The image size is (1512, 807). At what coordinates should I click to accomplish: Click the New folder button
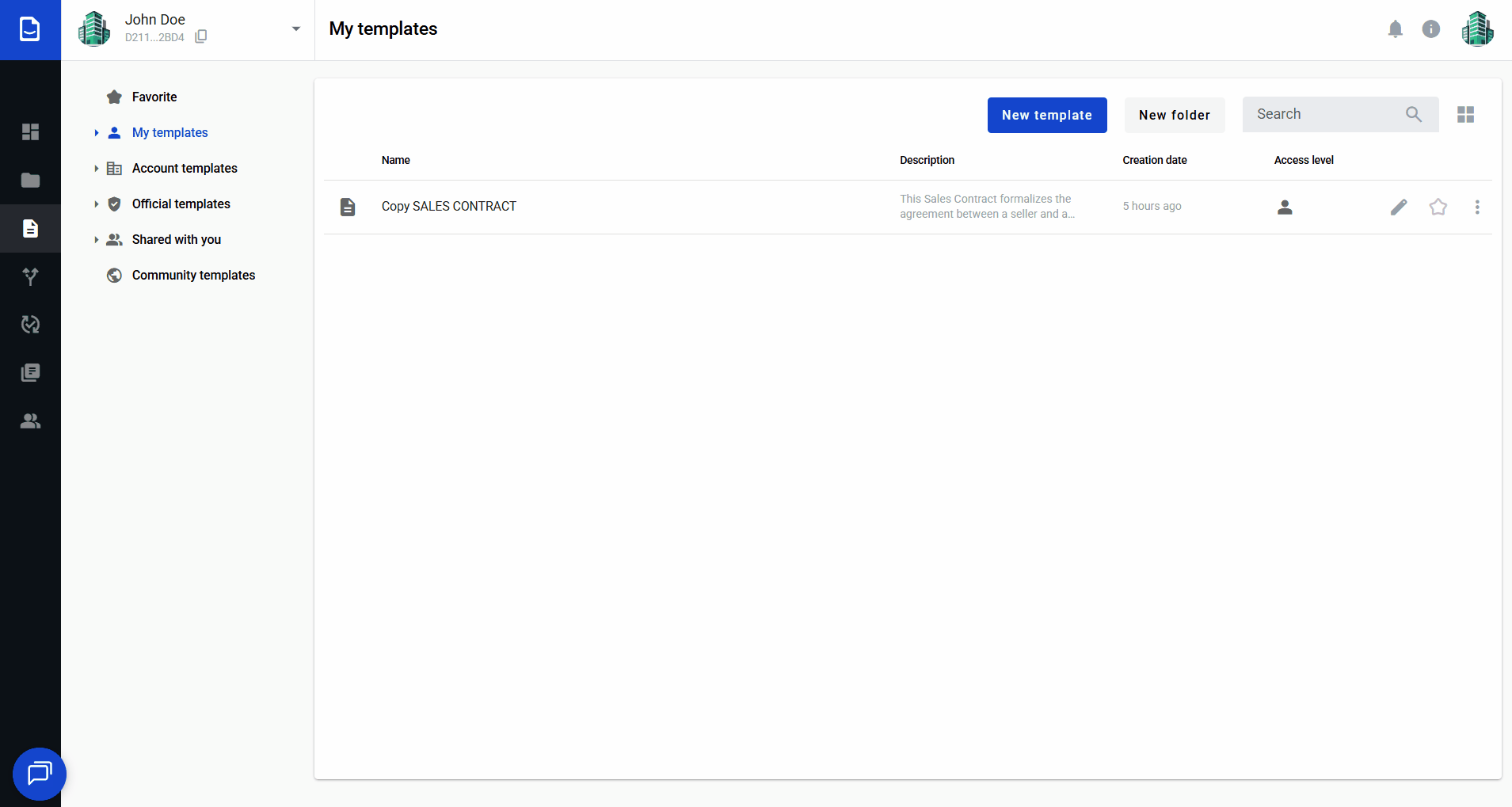[x=1174, y=115]
